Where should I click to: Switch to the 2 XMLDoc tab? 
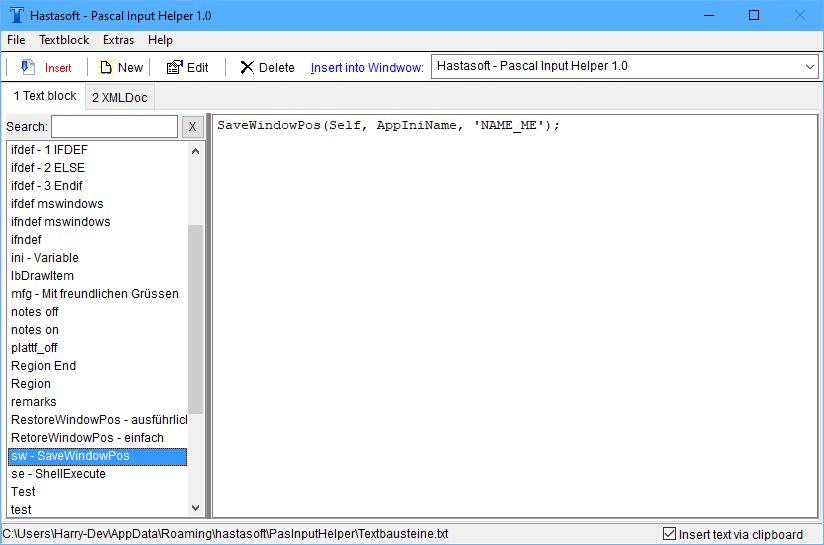120,97
